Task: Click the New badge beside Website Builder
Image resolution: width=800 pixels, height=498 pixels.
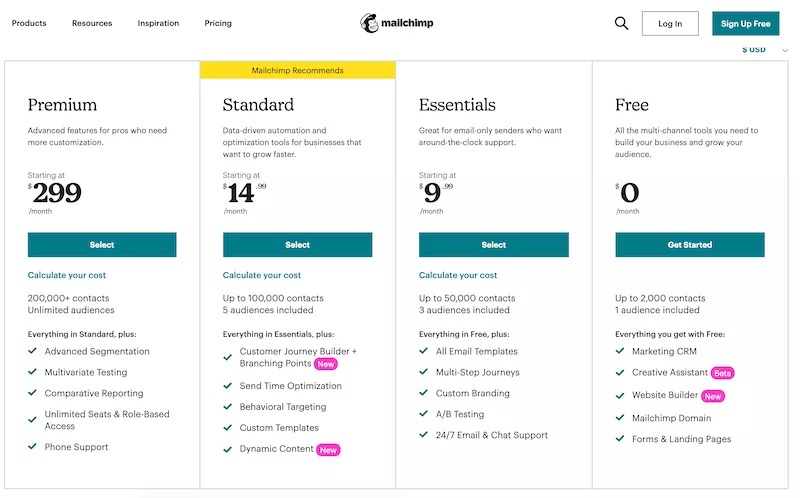Action: [712, 396]
